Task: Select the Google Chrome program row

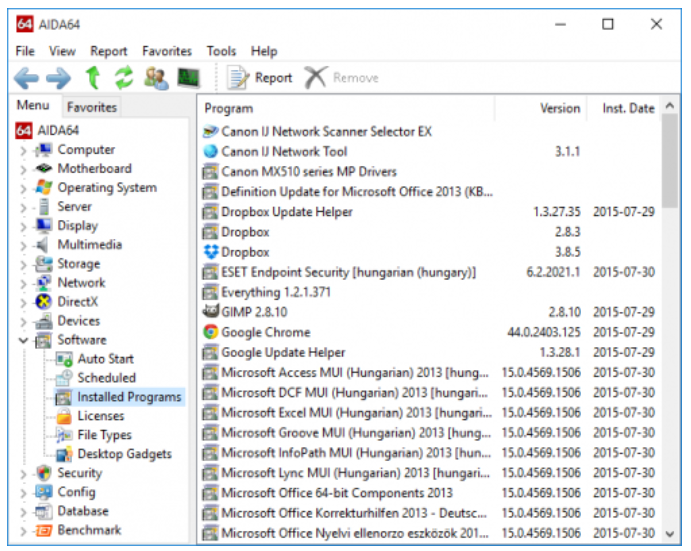Action: coord(429,332)
